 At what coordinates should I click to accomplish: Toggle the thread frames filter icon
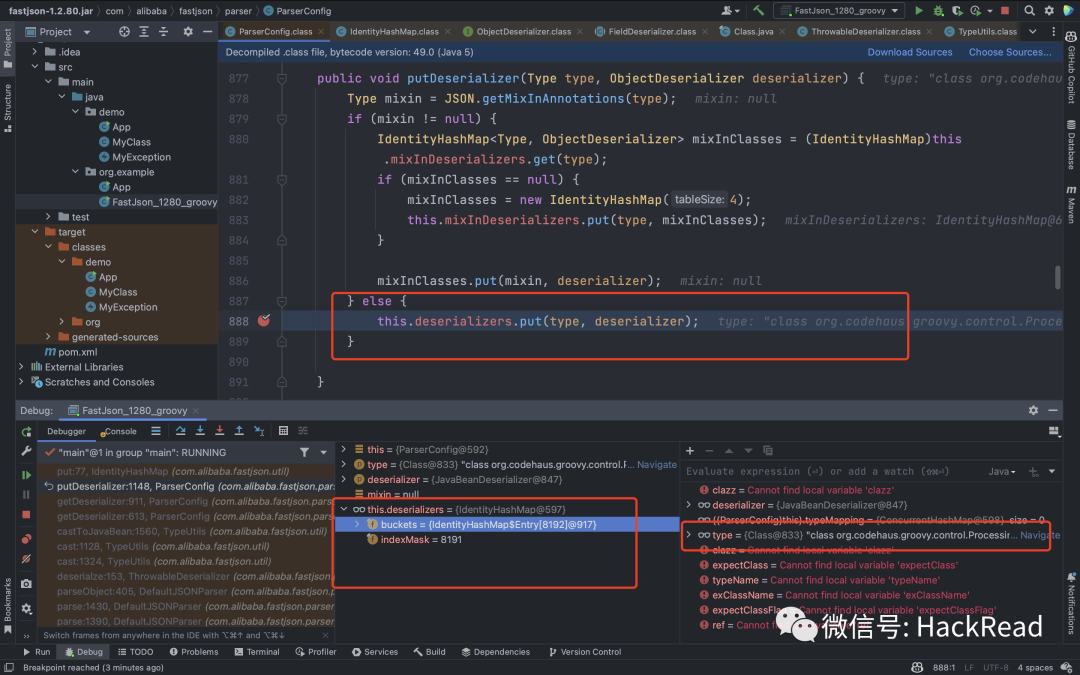coord(304,452)
